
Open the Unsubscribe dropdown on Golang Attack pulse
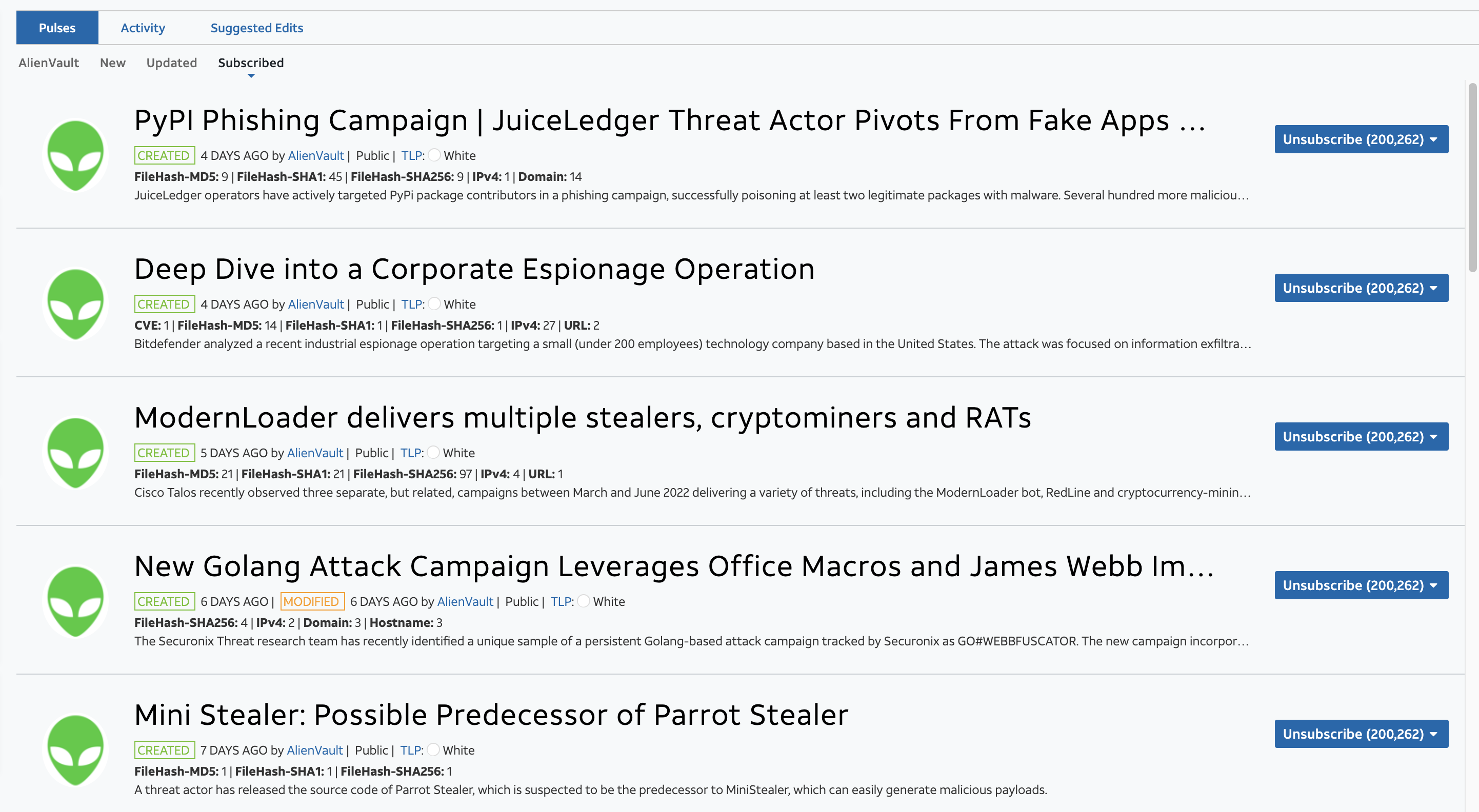point(1435,585)
